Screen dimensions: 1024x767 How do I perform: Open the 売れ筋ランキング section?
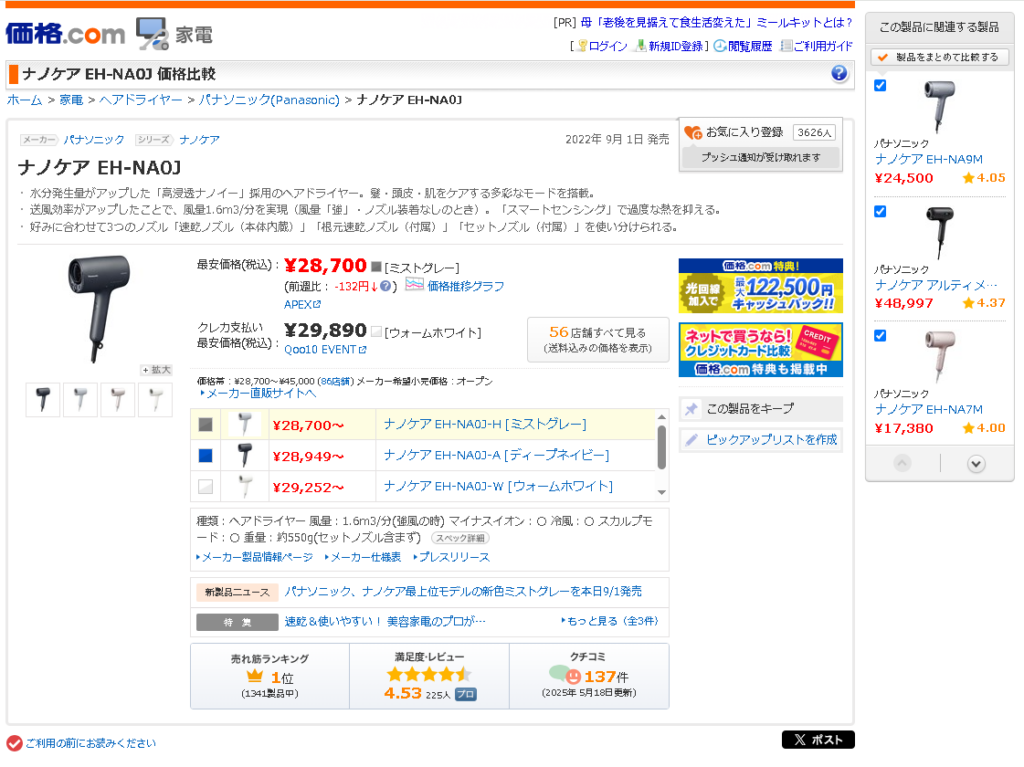coord(270,676)
